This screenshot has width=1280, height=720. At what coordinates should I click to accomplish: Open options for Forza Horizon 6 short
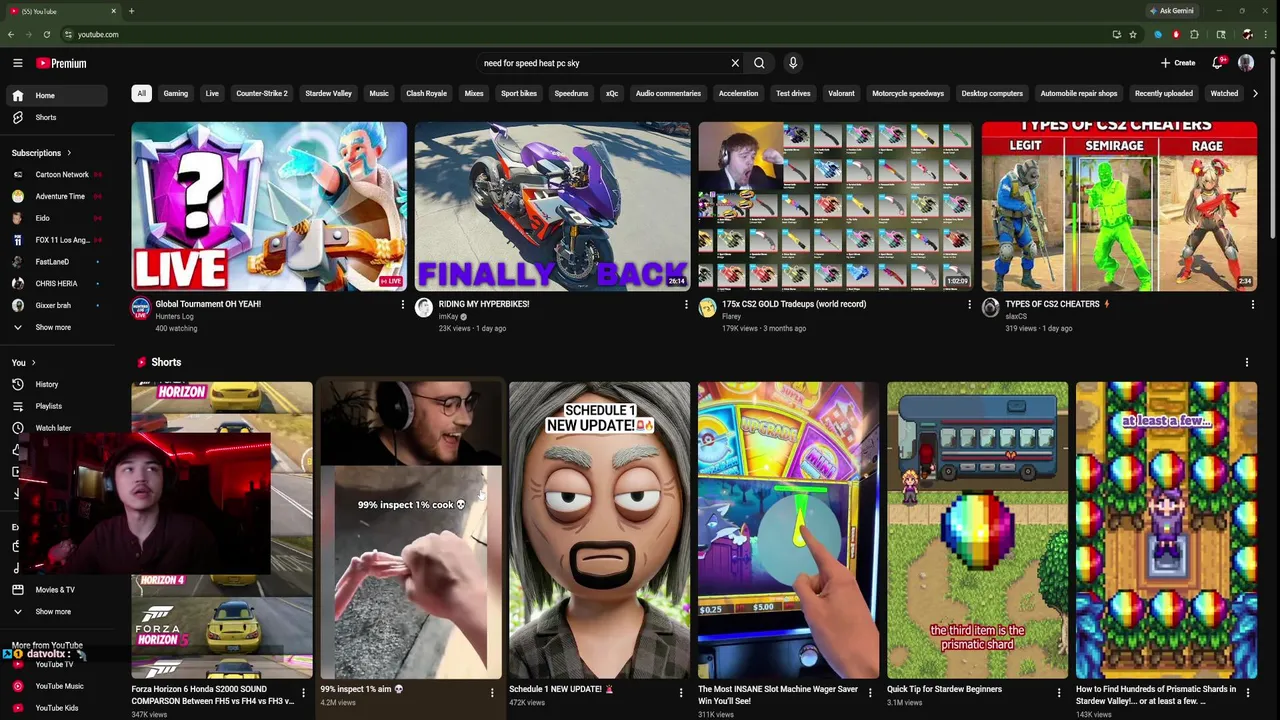[x=303, y=692]
